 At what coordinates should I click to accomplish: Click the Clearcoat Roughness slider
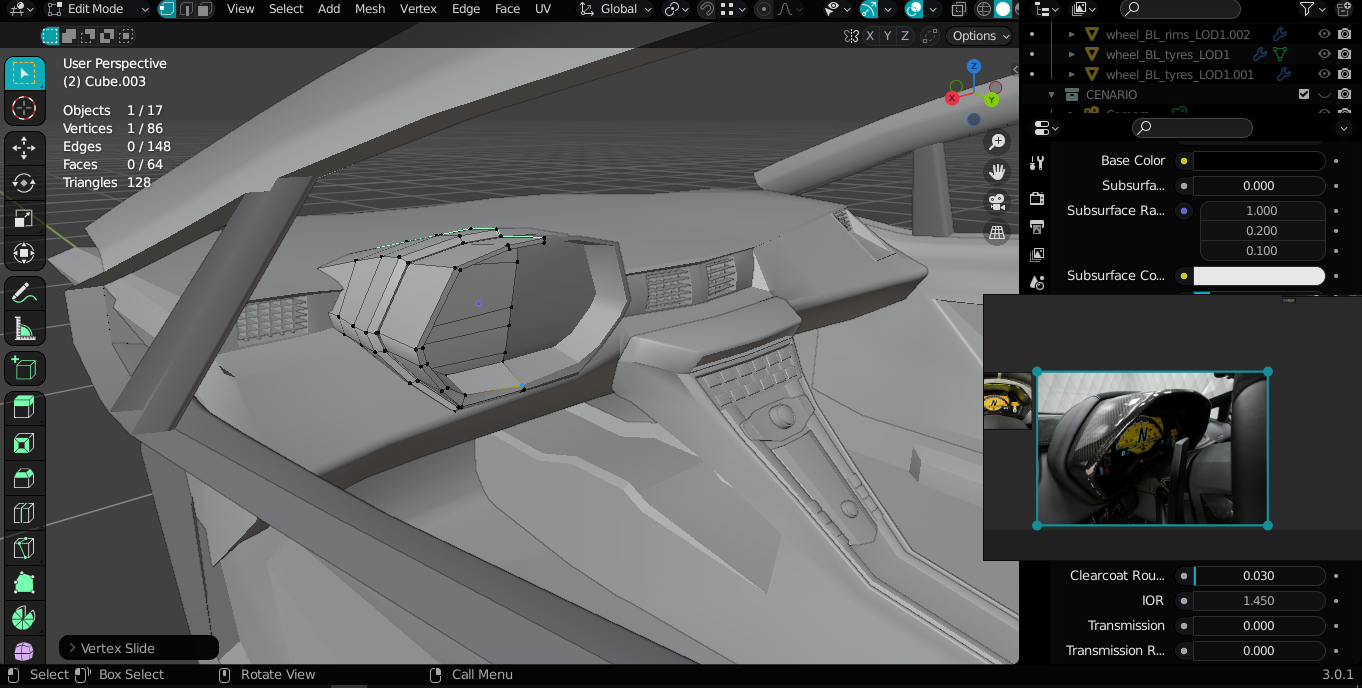1259,576
